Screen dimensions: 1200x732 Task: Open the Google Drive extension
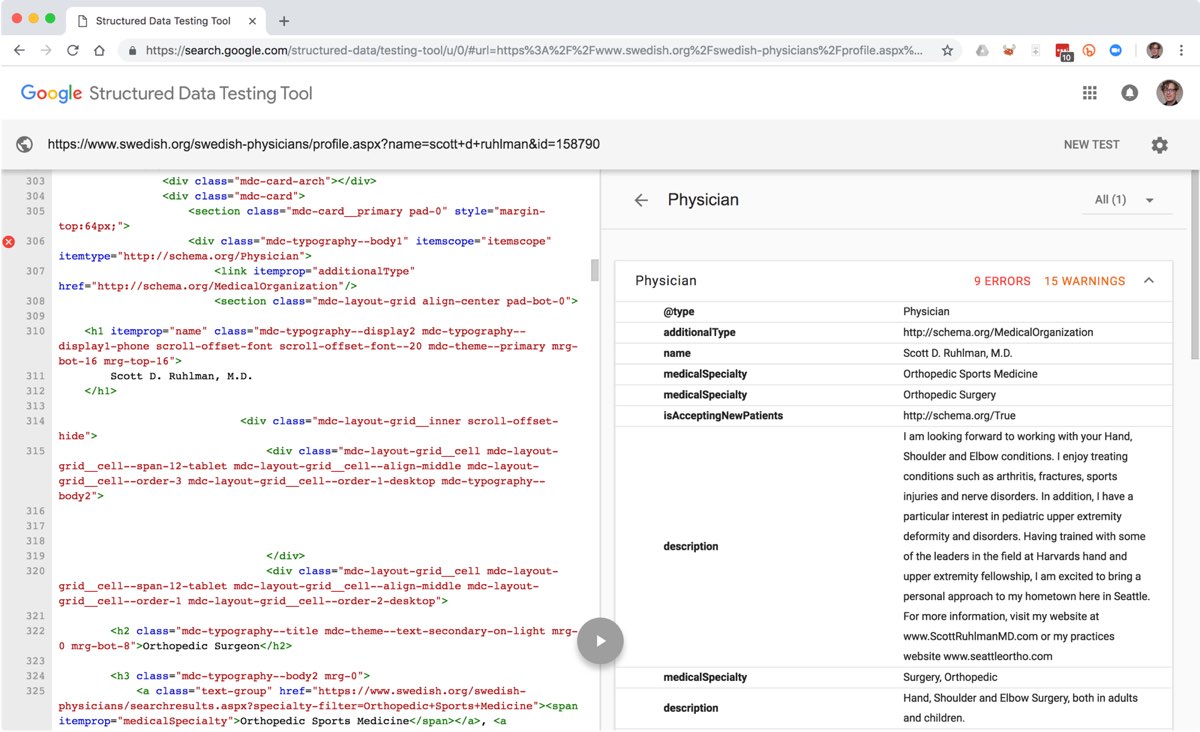[983, 50]
